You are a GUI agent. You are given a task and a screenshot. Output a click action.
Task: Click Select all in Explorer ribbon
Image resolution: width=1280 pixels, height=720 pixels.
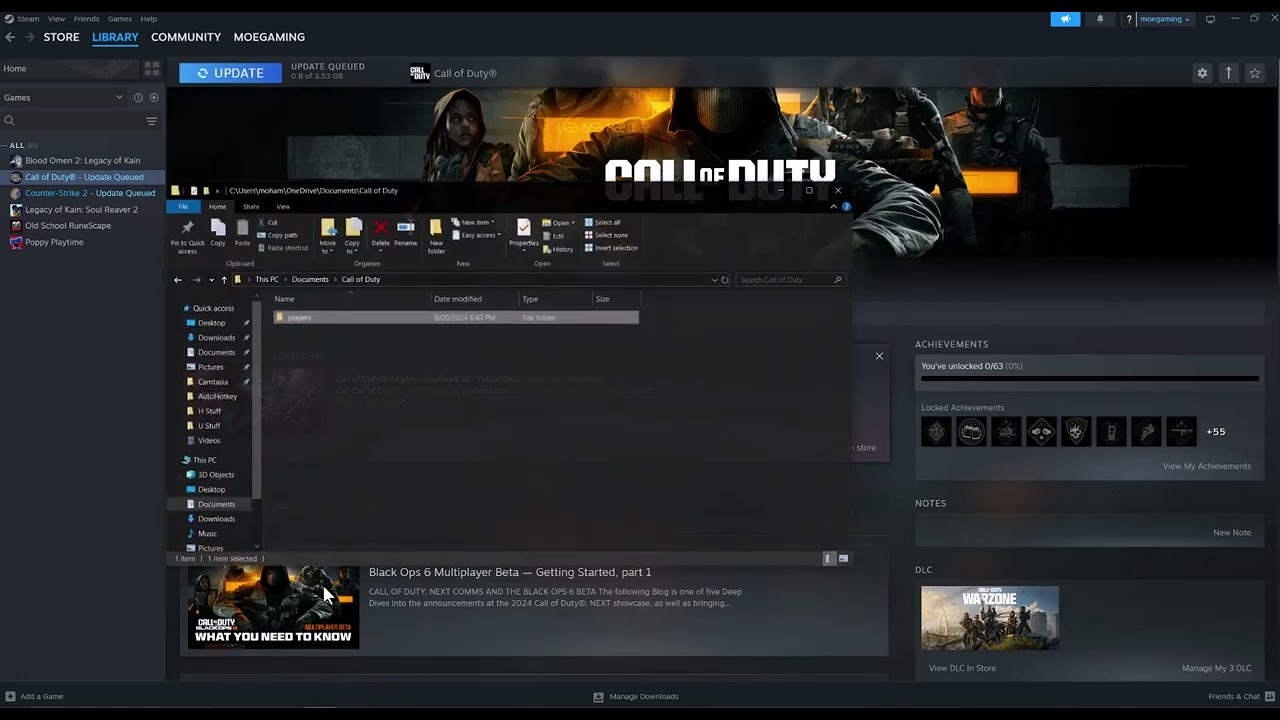[x=602, y=222]
